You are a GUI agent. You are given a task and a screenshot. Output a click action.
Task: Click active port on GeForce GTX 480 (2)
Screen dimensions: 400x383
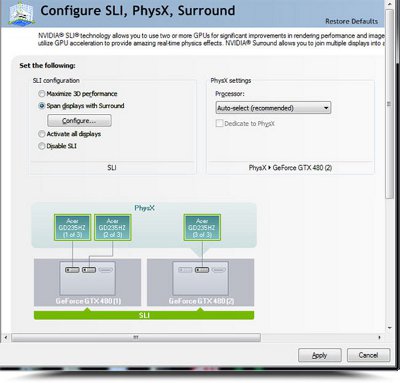[202, 270]
